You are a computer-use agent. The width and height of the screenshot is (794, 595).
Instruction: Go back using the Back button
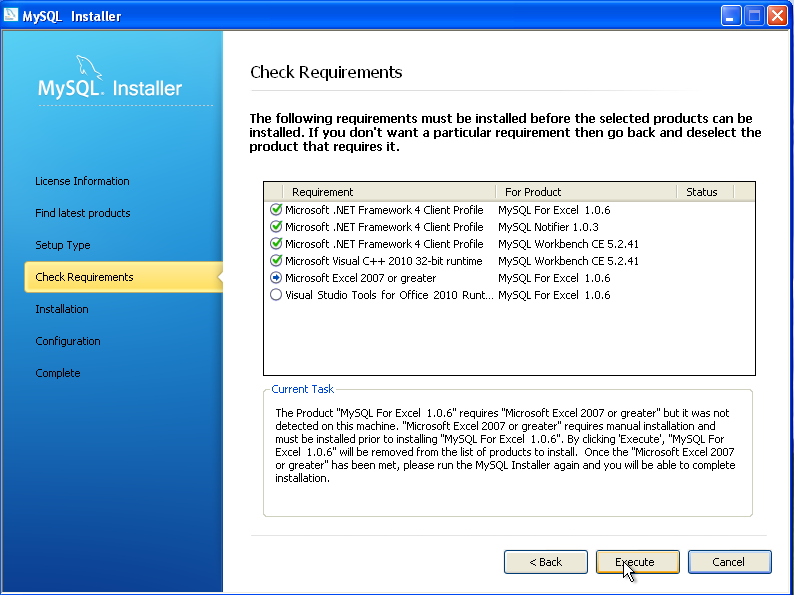[x=545, y=562]
